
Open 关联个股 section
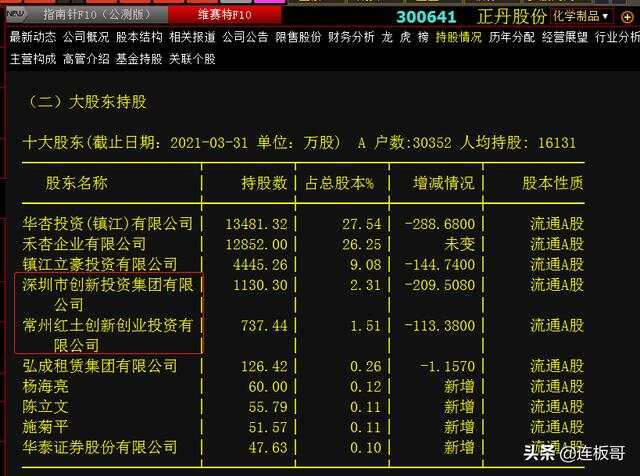point(192,59)
